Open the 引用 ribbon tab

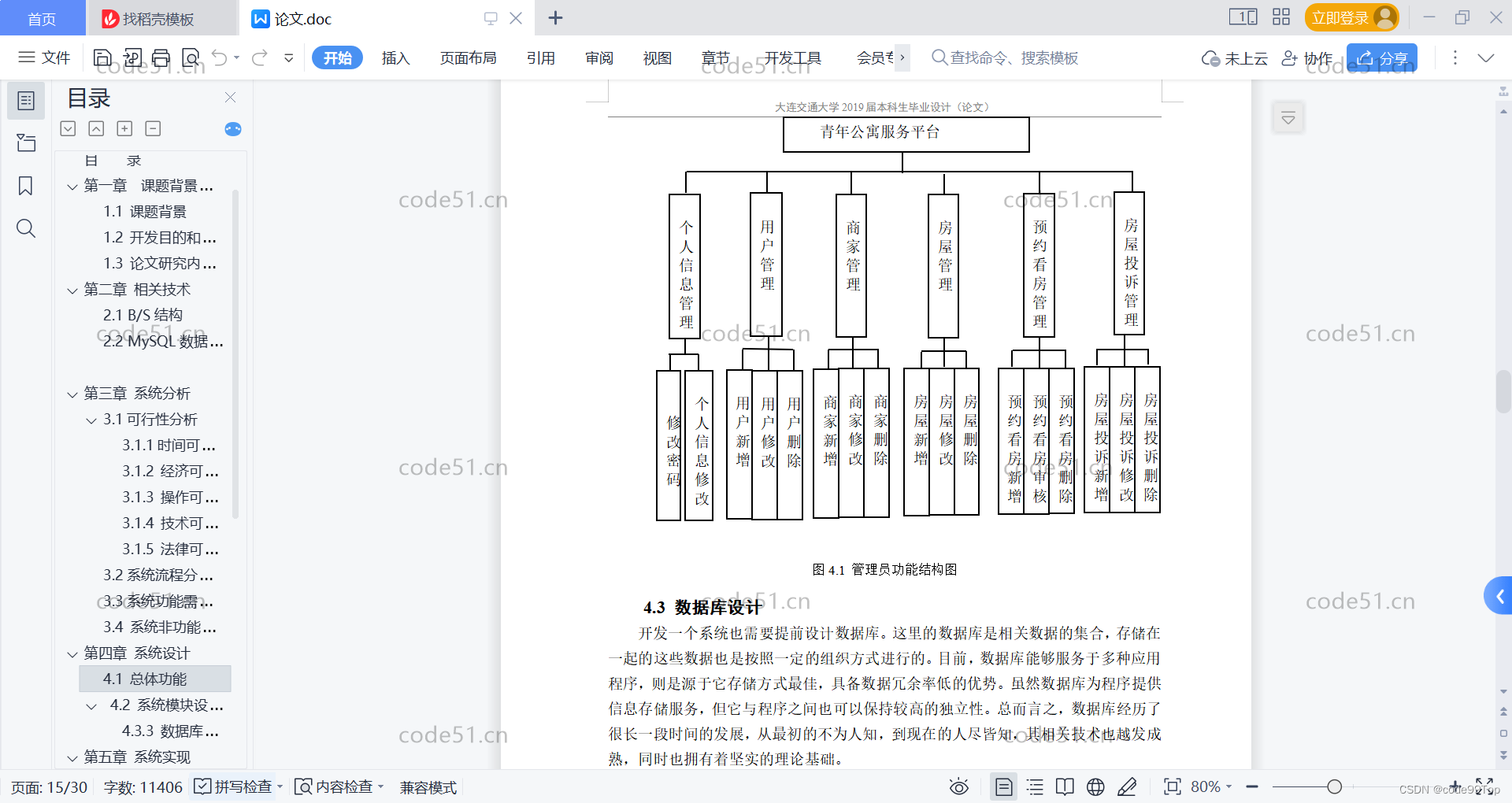click(541, 57)
